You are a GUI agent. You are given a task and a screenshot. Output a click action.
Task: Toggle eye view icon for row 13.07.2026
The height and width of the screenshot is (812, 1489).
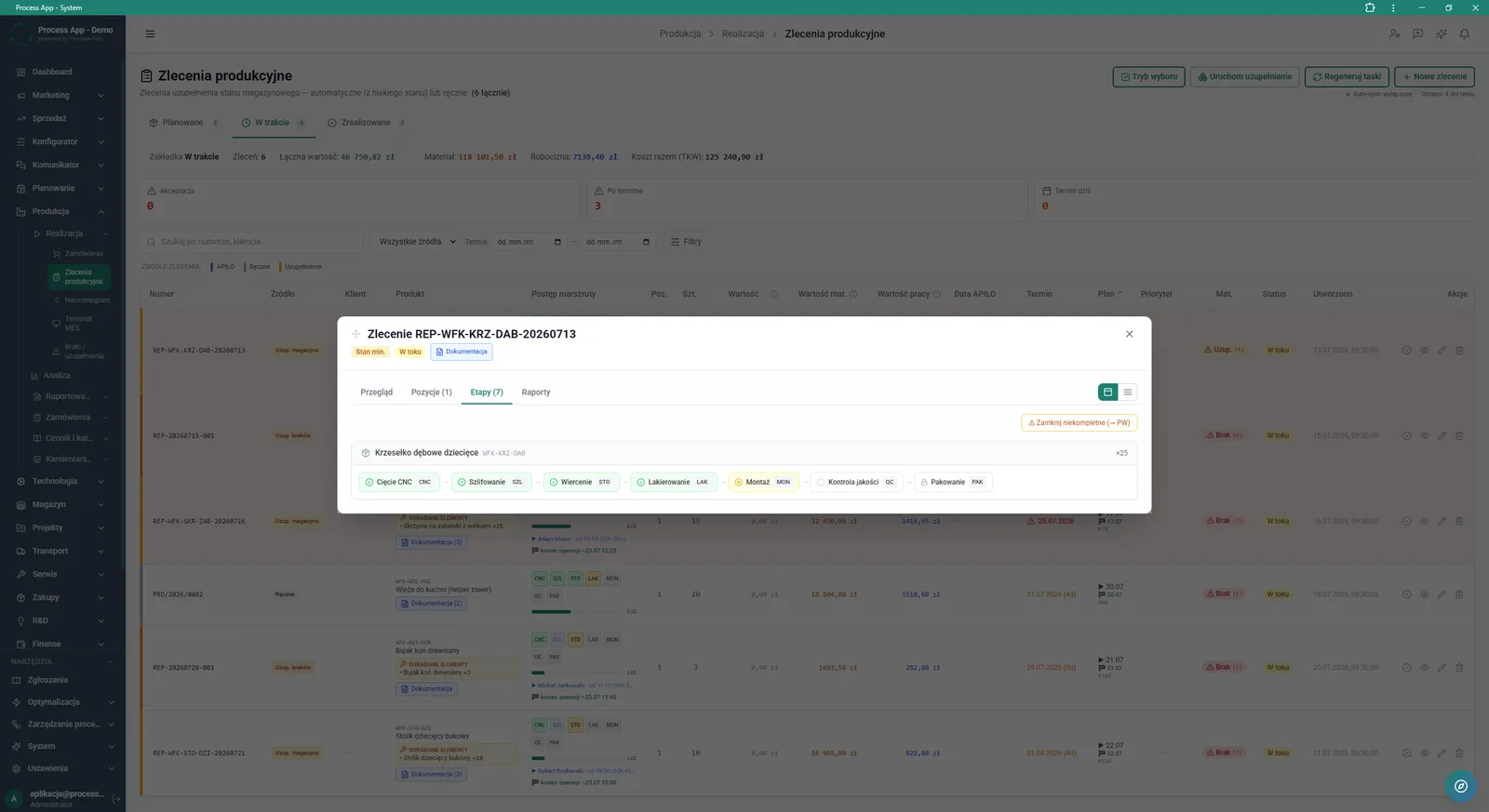[1424, 351]
